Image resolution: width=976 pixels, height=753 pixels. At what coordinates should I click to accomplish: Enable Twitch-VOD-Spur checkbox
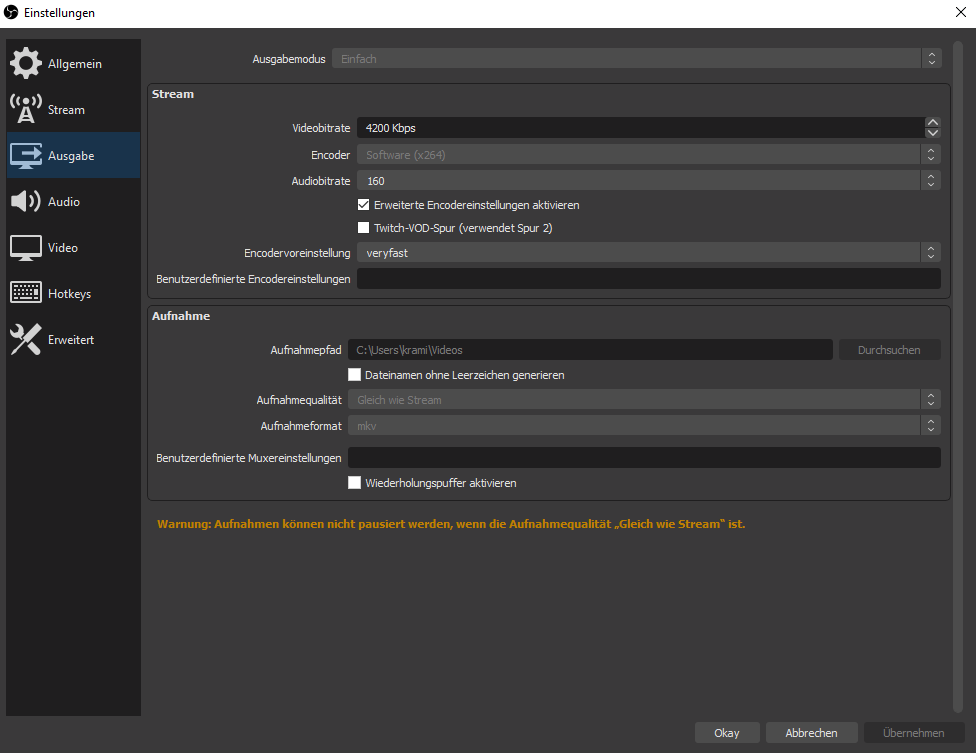(364, 228)
